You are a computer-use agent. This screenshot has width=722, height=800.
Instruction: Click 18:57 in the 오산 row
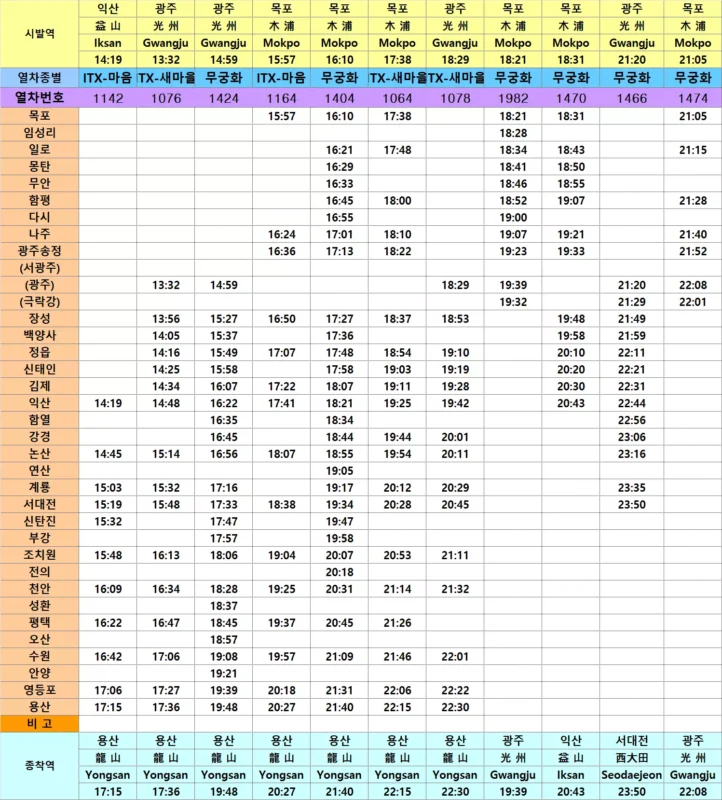pos(223,640)
